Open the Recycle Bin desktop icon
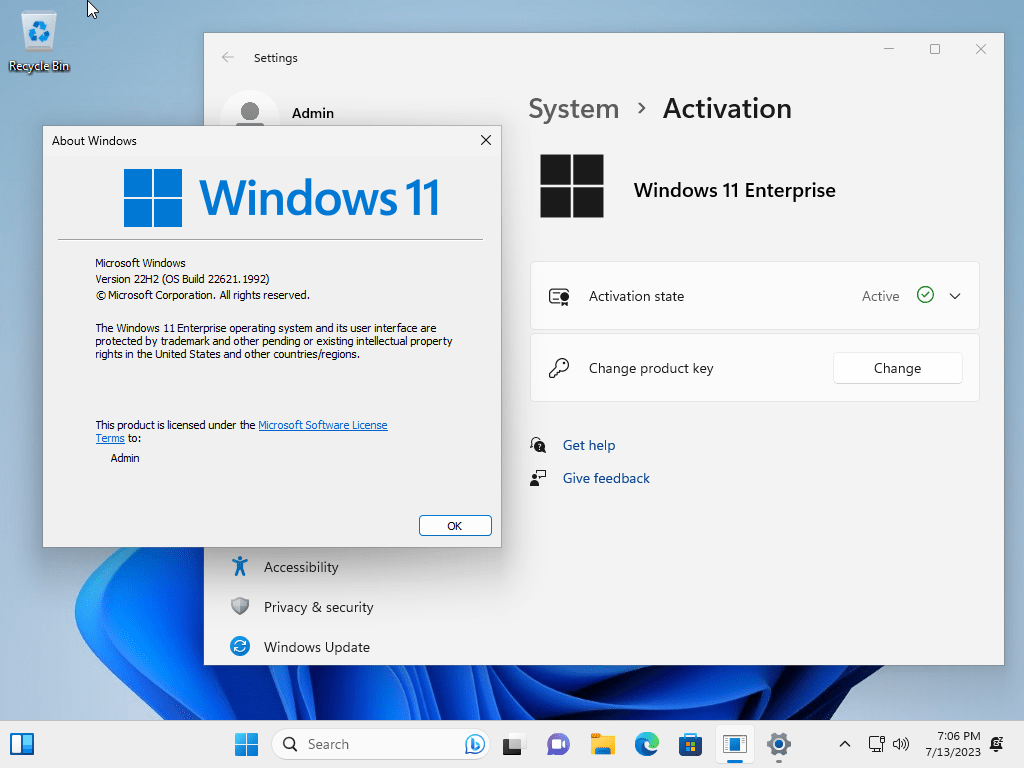Viewport: 1024px width, 768px height. (x=39, y=42)
